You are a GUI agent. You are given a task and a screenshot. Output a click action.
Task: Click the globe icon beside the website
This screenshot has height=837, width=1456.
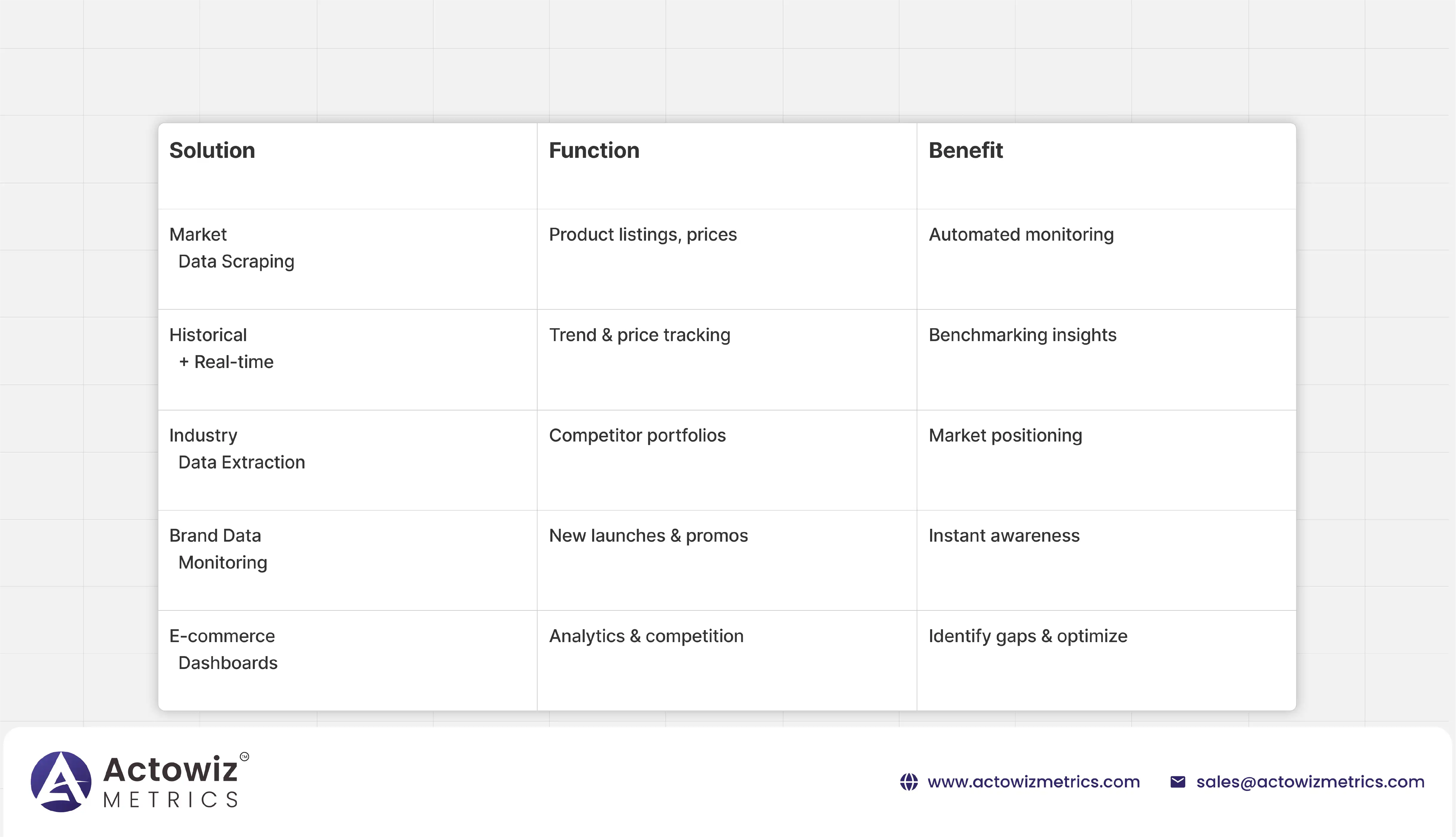[x=908, y=782]
